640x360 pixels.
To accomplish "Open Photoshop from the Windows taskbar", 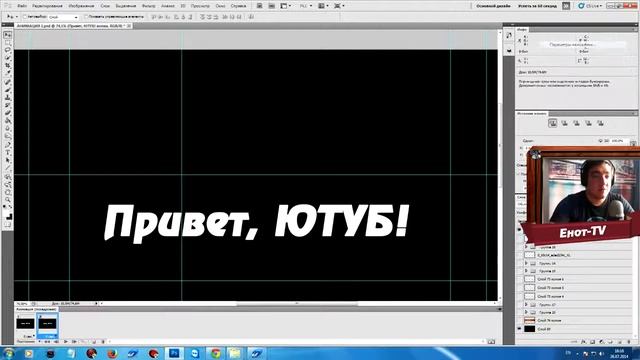I will (174, 353).
